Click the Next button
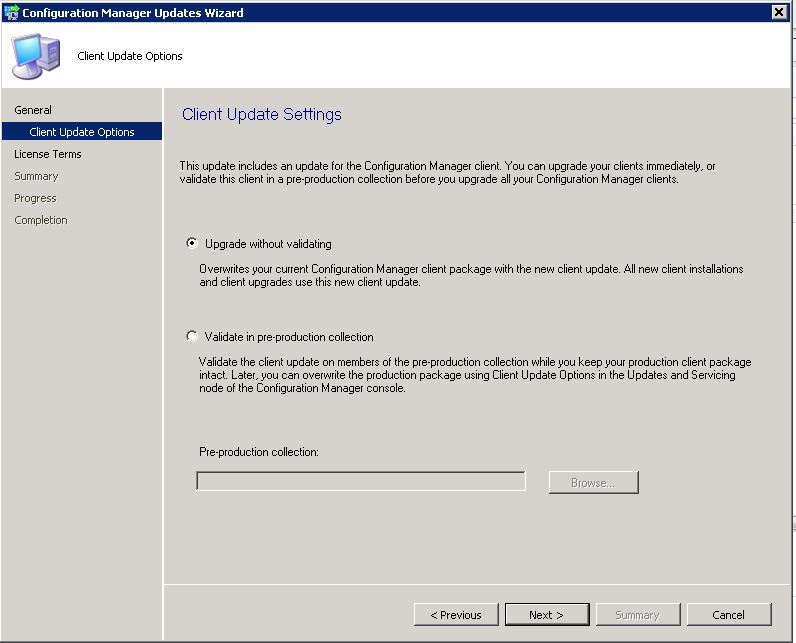This screenshot has width=796, height=643. pos(547,615)
